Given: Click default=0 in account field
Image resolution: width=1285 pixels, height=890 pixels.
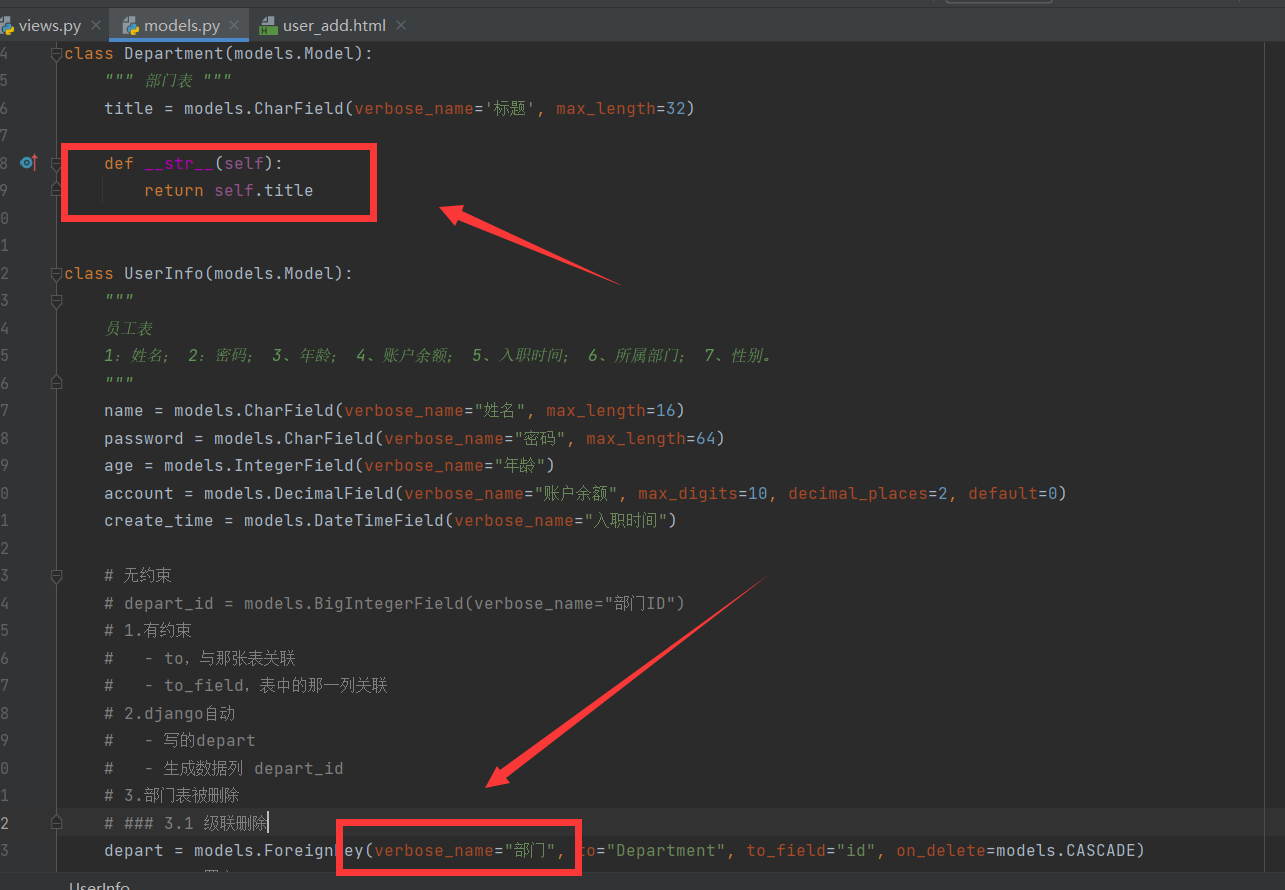Looking at the screenshot, I should (1013, 493).
